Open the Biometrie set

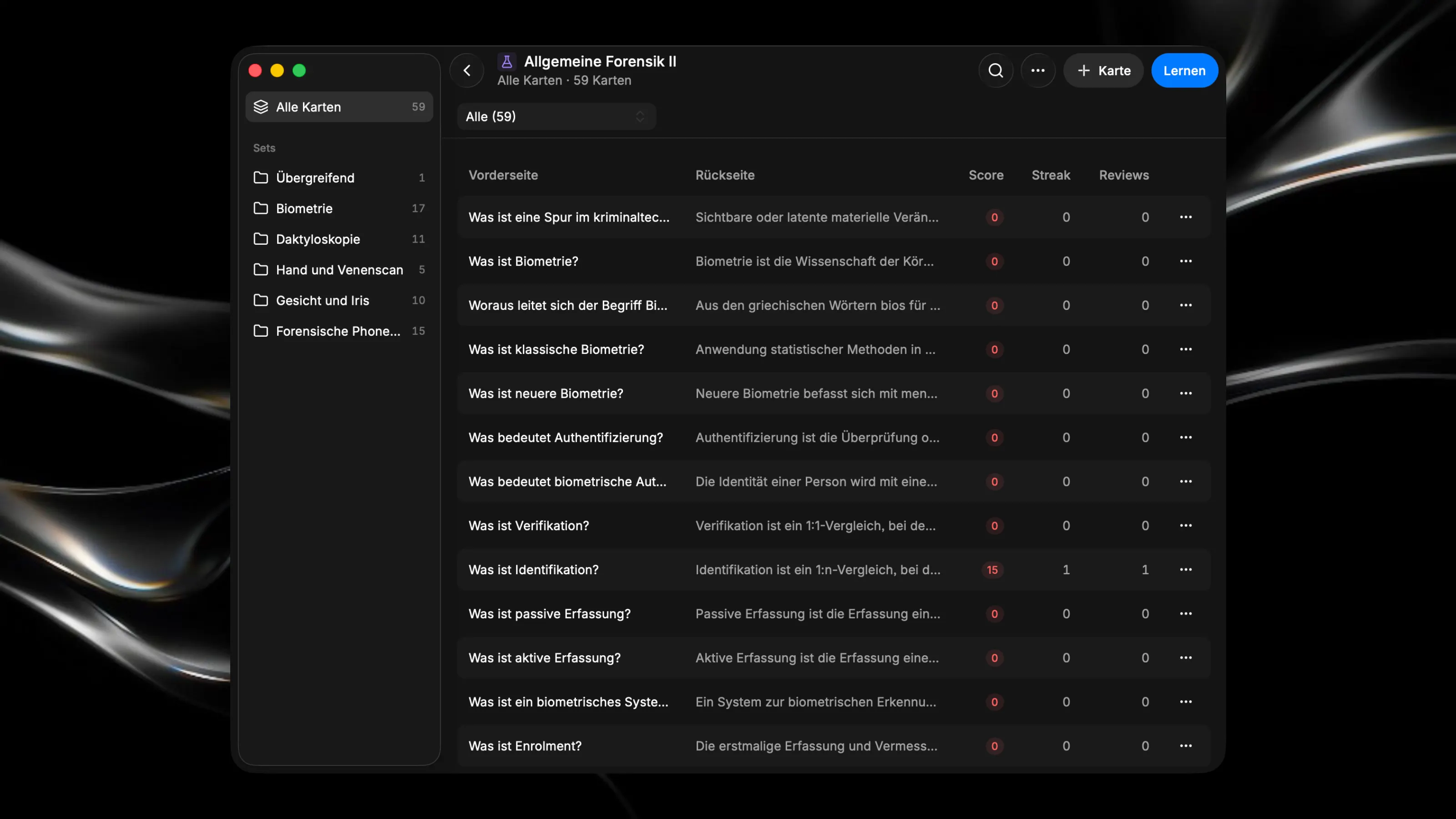[339, 208]
